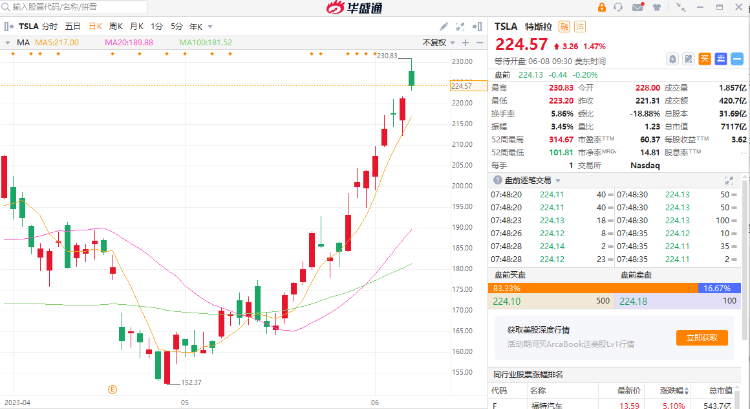
Task: Open the 不复权 adjustment dropdown
Action: [439, 43]
